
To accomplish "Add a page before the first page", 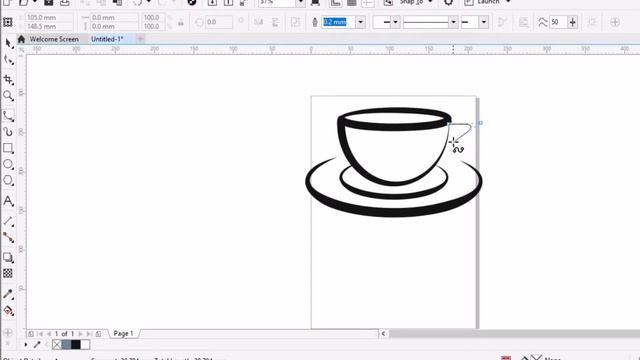I will pyautogui.click(x=31, y=334).
